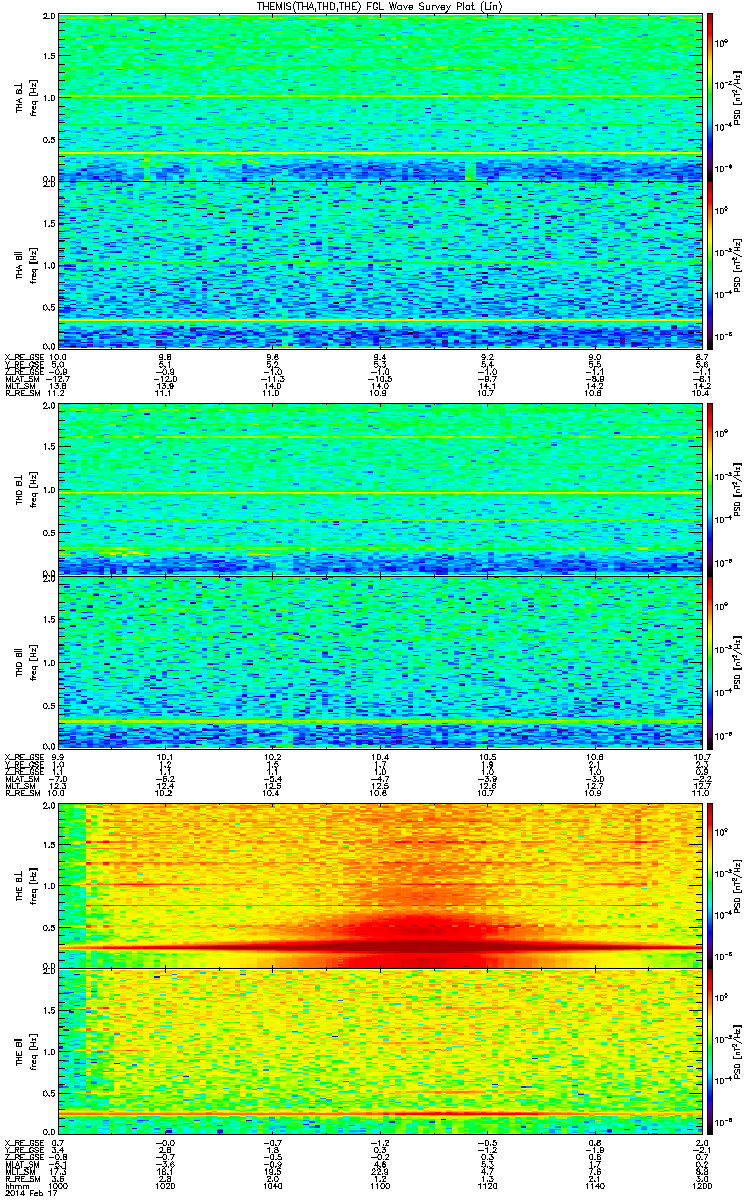This screenshot has width=750, height=1200.
Task: Select the THD B⊥ spectrogram panel
Action: coord(380,490)
